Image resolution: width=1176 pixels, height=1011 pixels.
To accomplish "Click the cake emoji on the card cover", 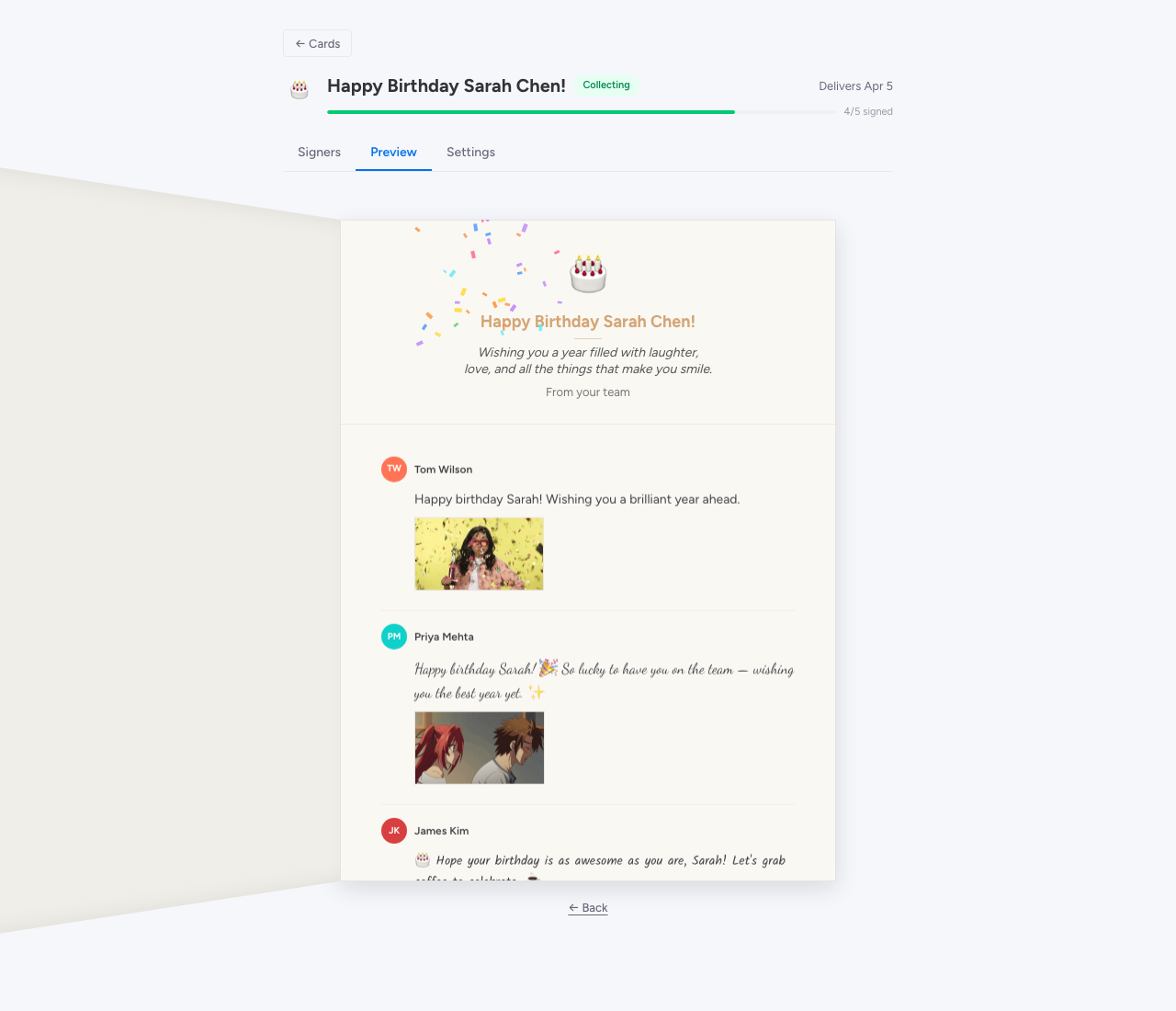I will tap(588, 274).
